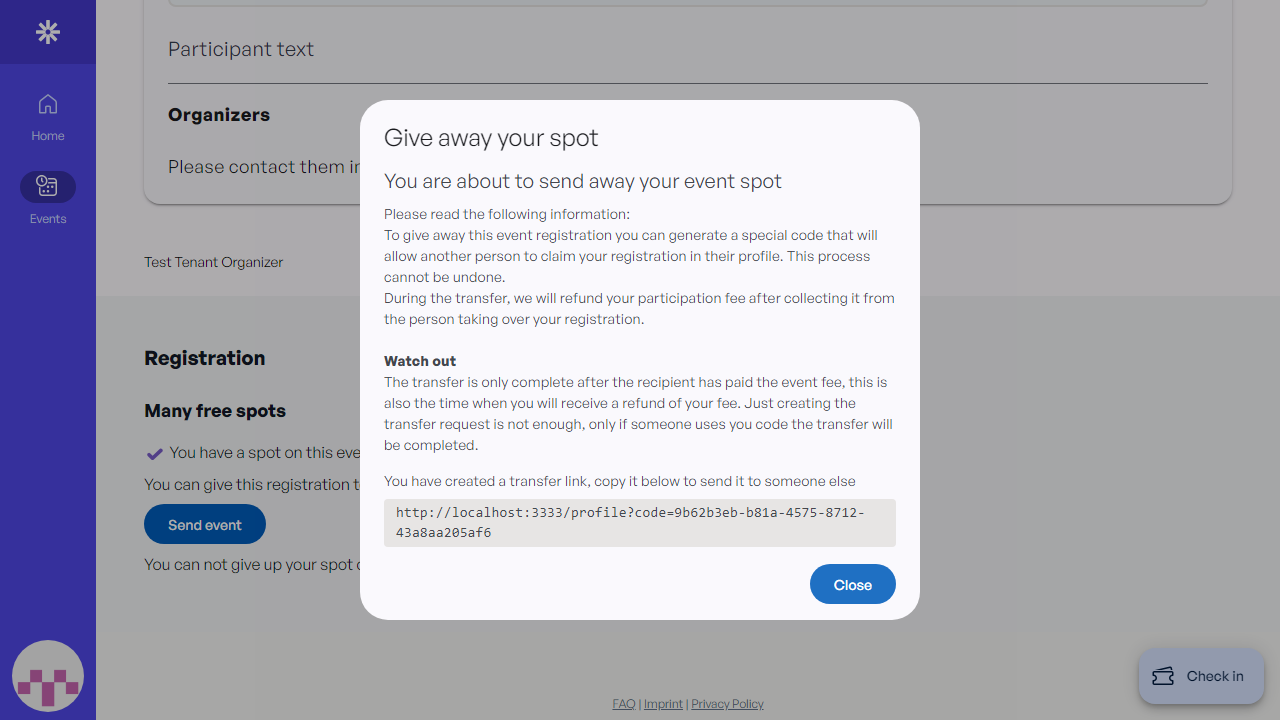Select the generated transfer link URL box

[x=639, y=523]
